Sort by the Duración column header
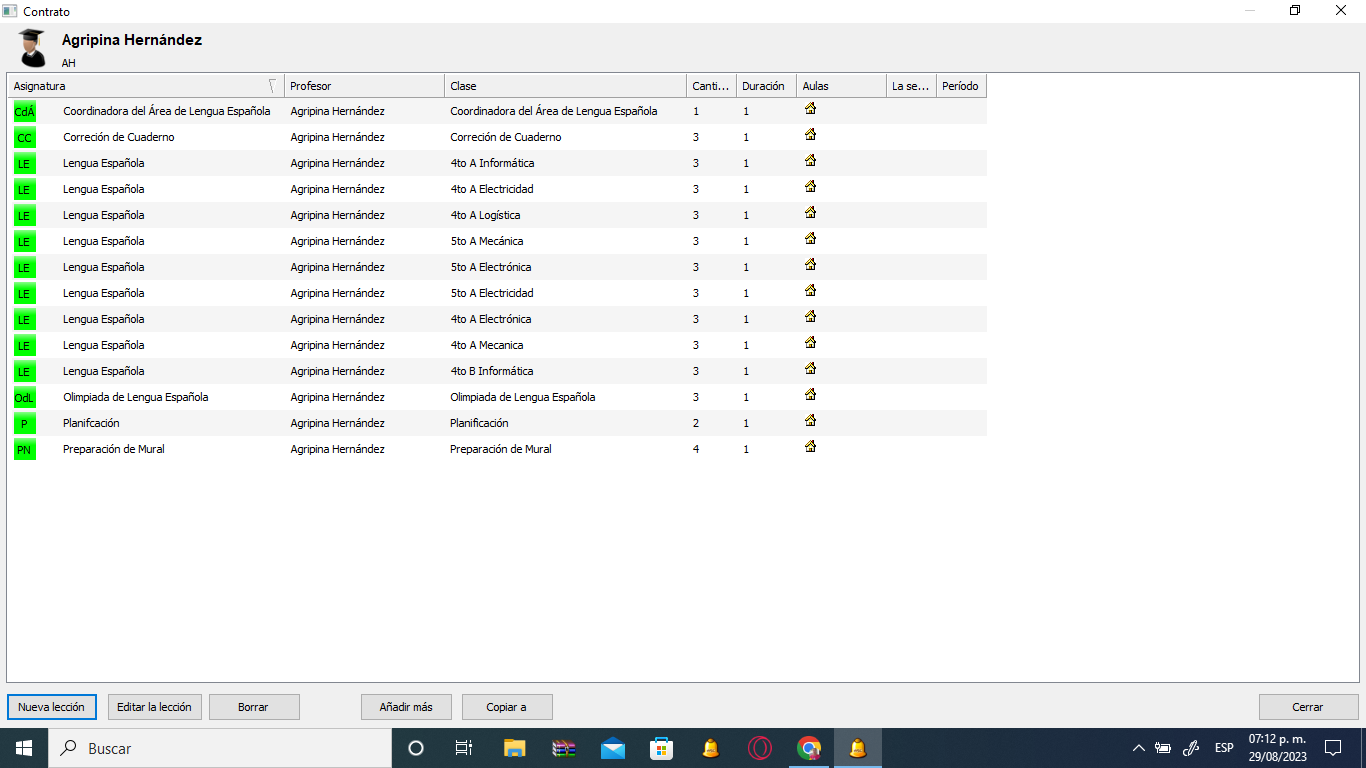Viewport: 1366px width, 768px height. coord(766,86)
